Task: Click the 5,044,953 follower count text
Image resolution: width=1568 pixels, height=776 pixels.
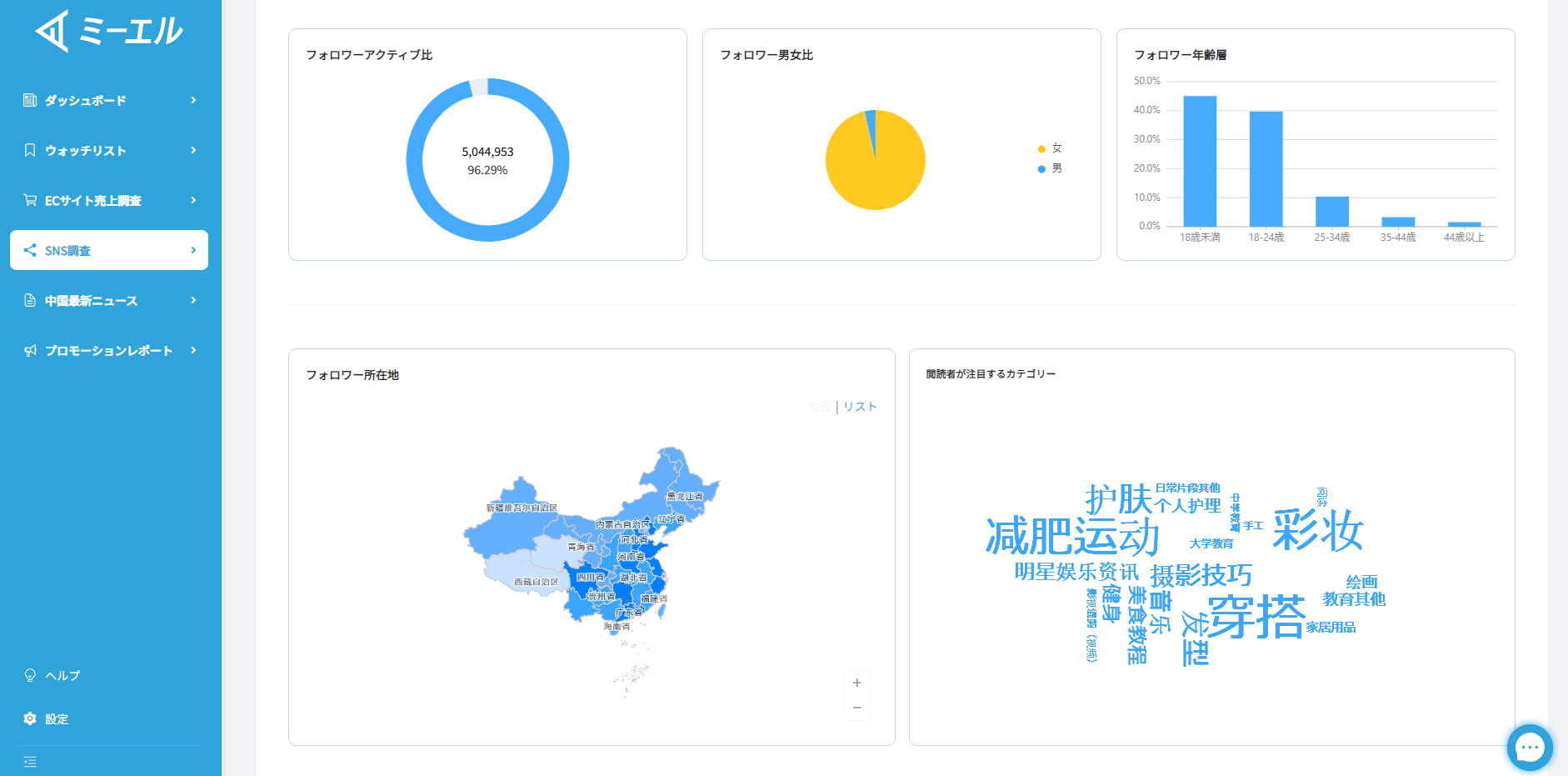Action: [487, 152]
